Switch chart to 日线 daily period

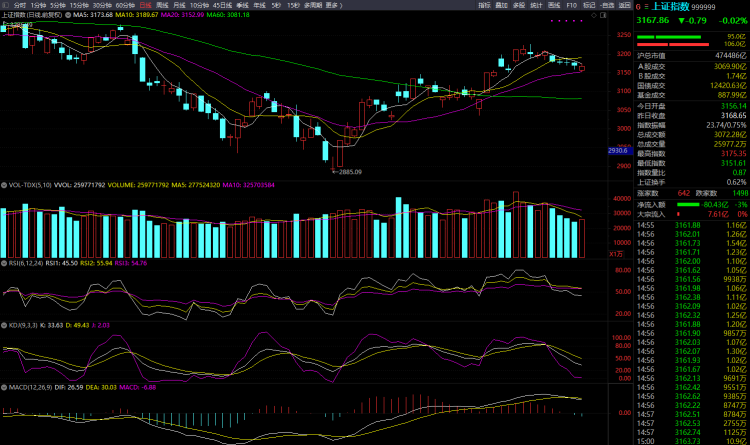145,5
